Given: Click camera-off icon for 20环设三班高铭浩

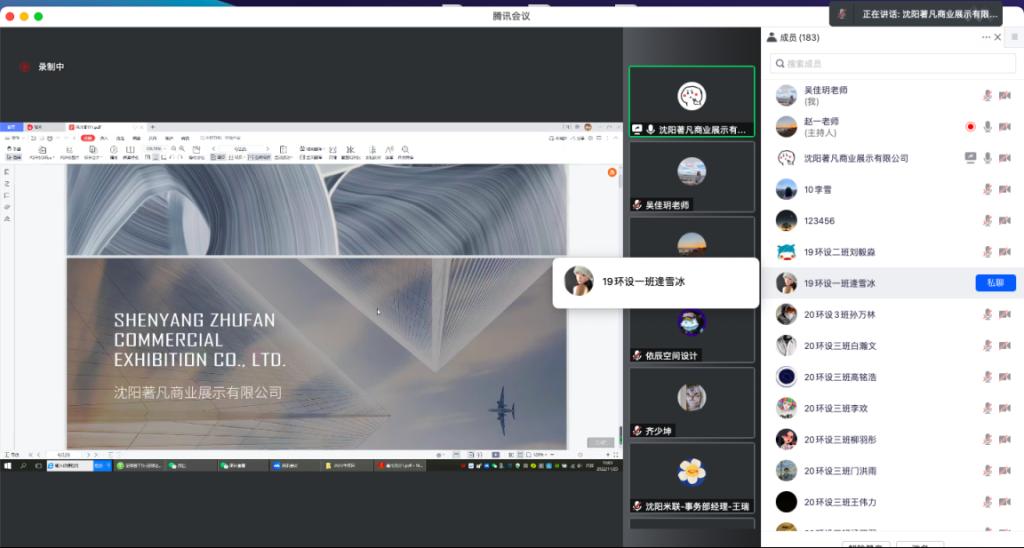Looking at the screenshot, I should (1004, 377).
